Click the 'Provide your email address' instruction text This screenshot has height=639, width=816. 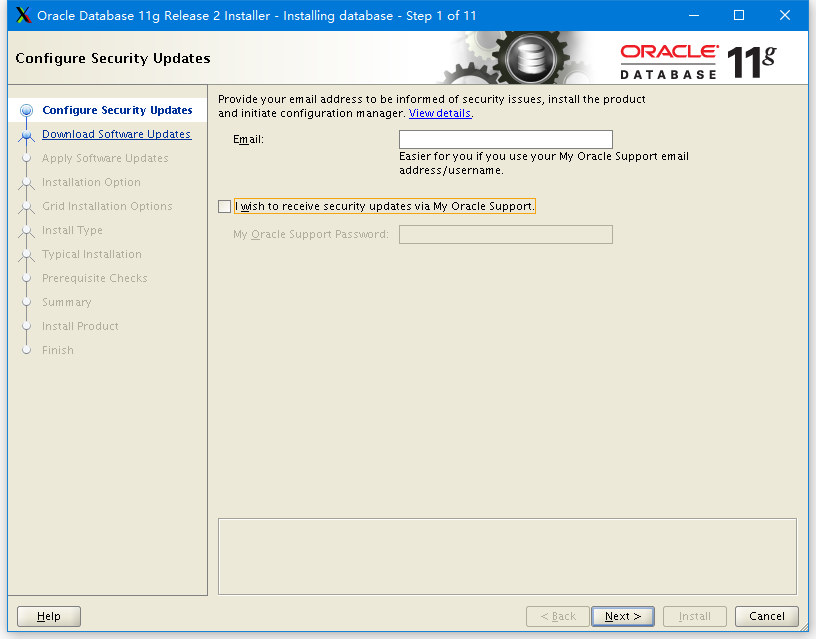(431, 106)
